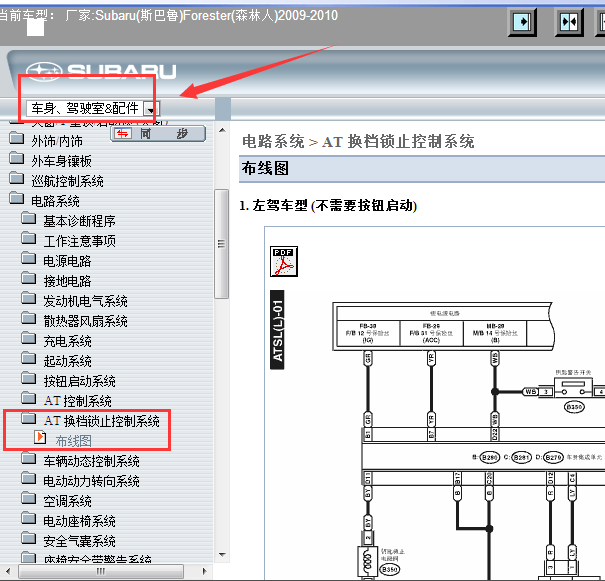
Task: Open the 空调系统 folder
Action: point(67,501)
